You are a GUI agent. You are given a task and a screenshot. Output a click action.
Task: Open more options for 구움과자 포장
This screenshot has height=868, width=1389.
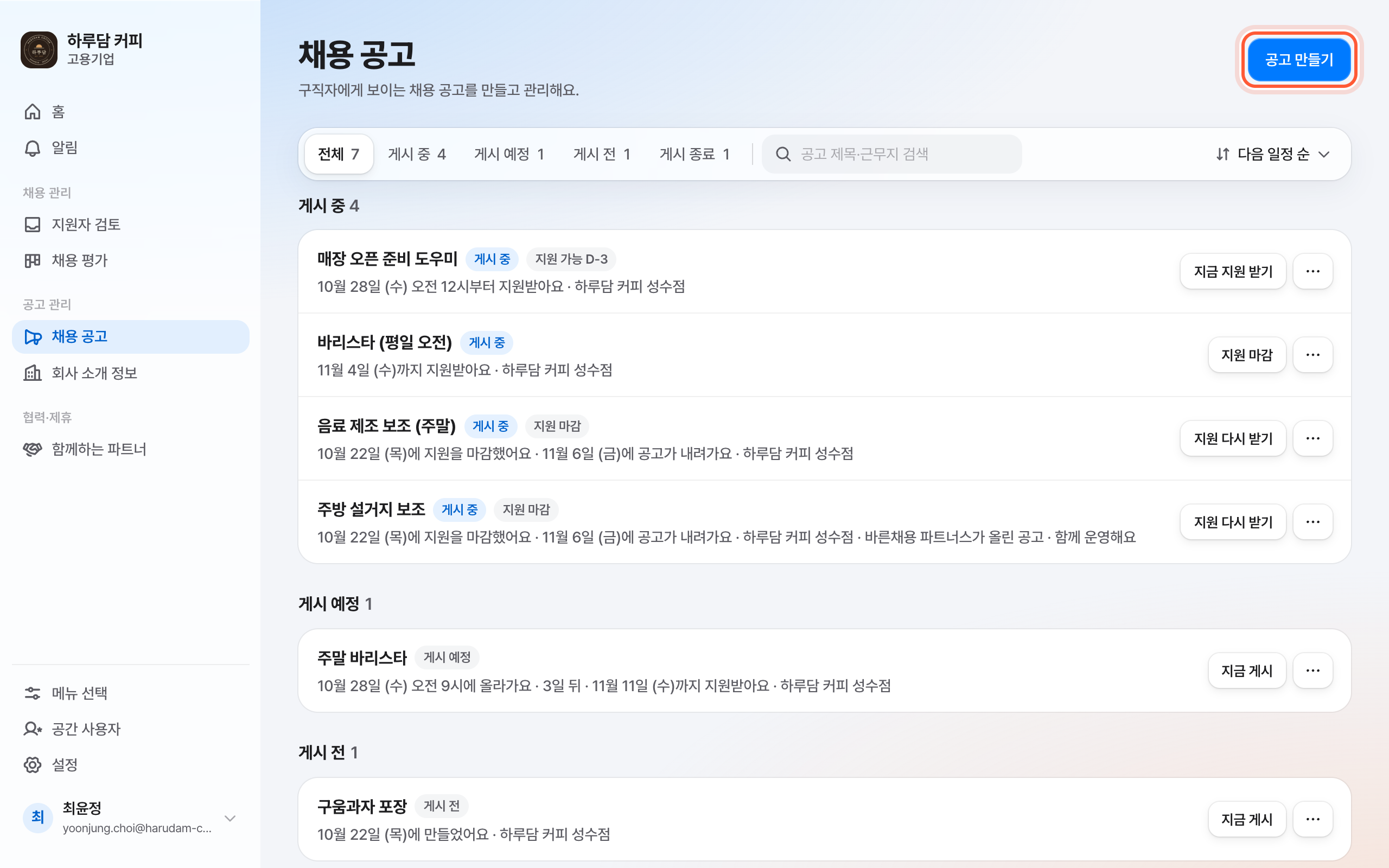[1312, 819]
